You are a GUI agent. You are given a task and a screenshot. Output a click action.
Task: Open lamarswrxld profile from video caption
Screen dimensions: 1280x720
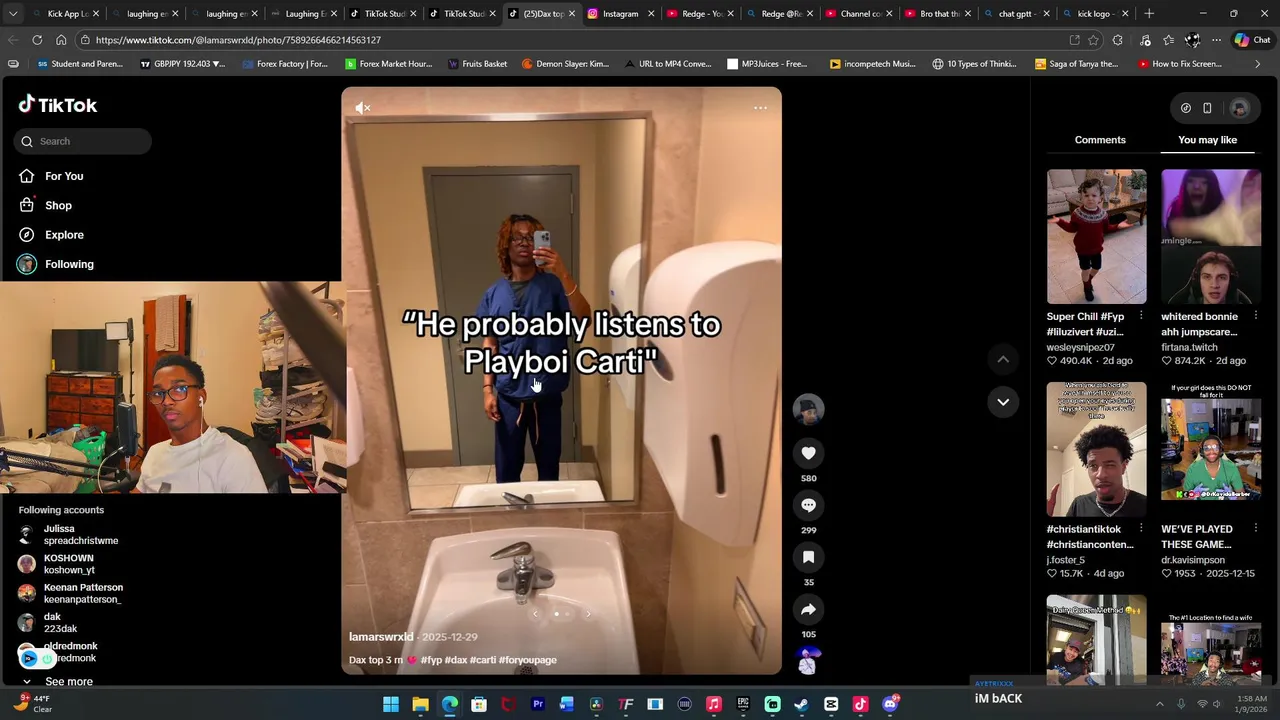click(381, 637)
